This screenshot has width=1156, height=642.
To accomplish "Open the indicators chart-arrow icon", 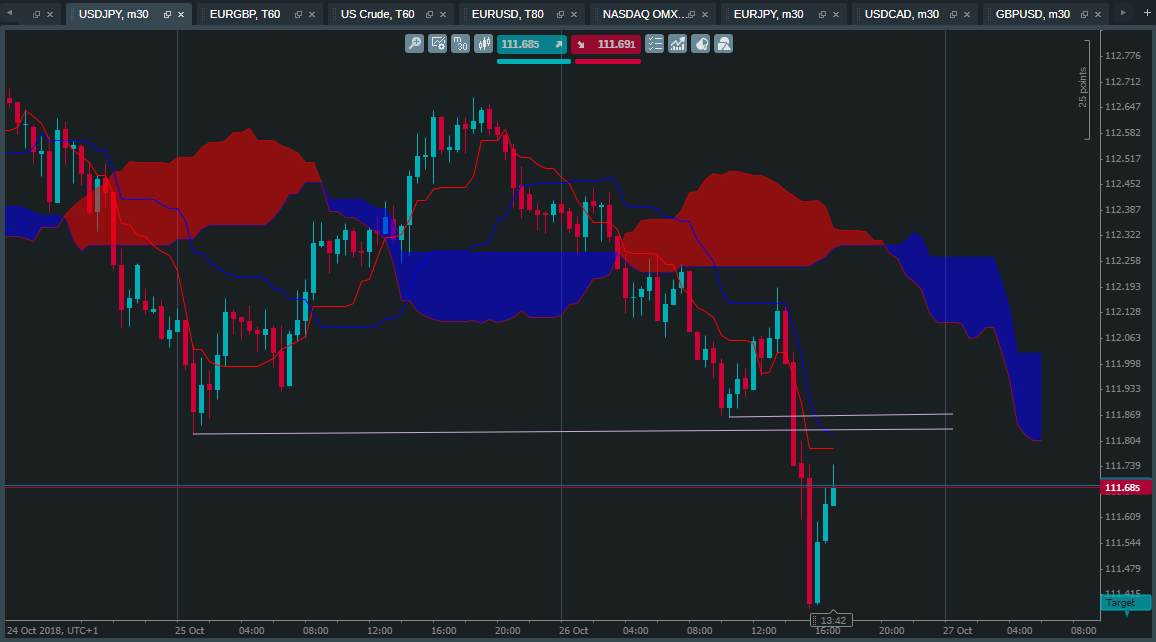I will (677, 44).
